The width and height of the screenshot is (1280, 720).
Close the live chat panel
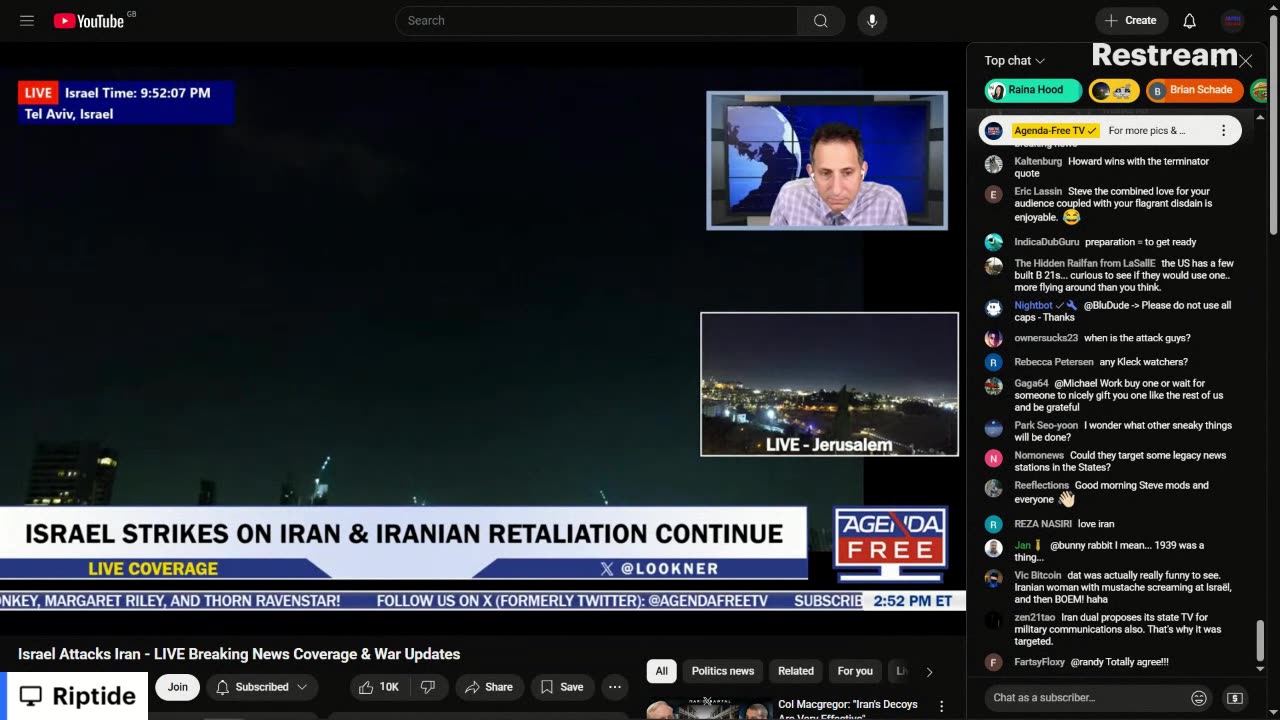(x=1245, y=61)
